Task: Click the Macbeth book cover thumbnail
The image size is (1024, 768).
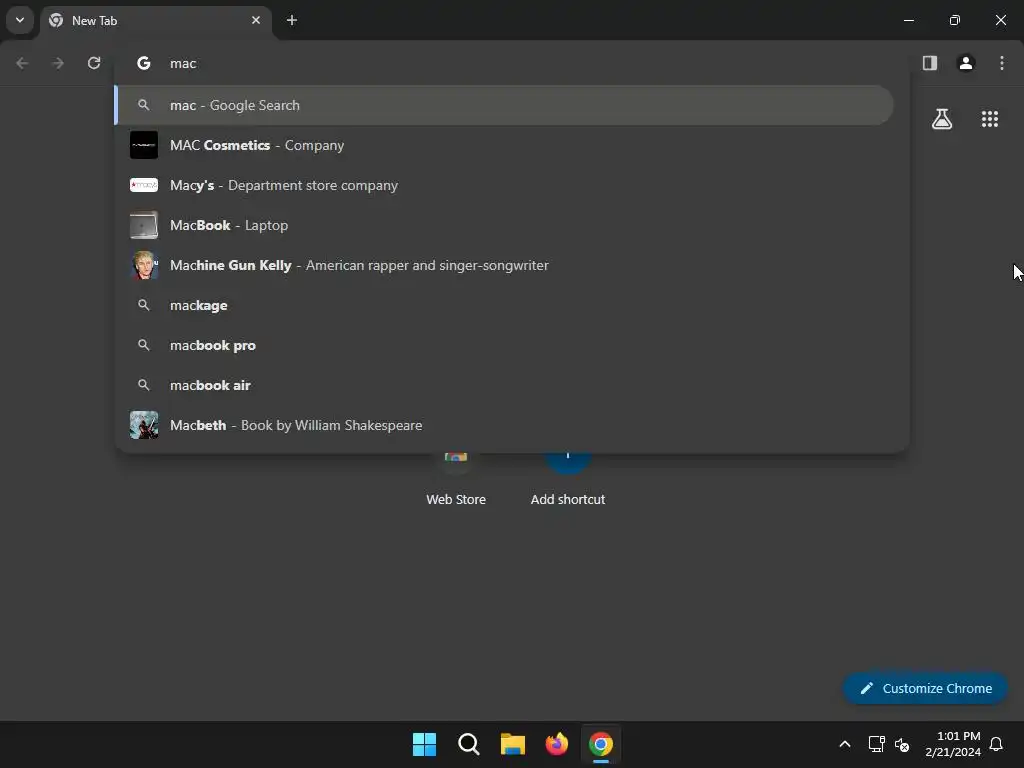Action: pos(144,425)
